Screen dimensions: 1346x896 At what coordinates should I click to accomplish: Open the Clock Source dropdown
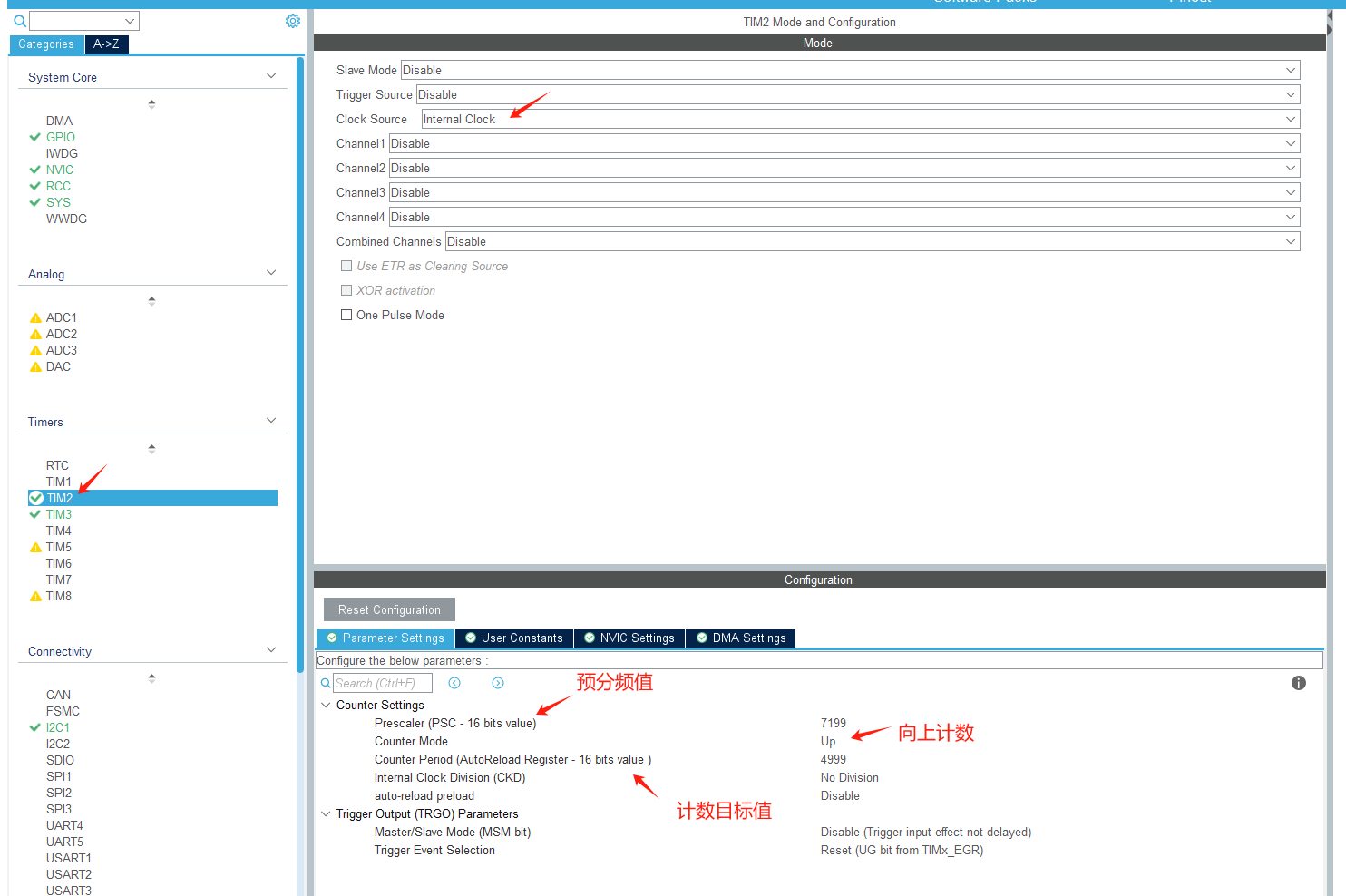coord(860,119)
